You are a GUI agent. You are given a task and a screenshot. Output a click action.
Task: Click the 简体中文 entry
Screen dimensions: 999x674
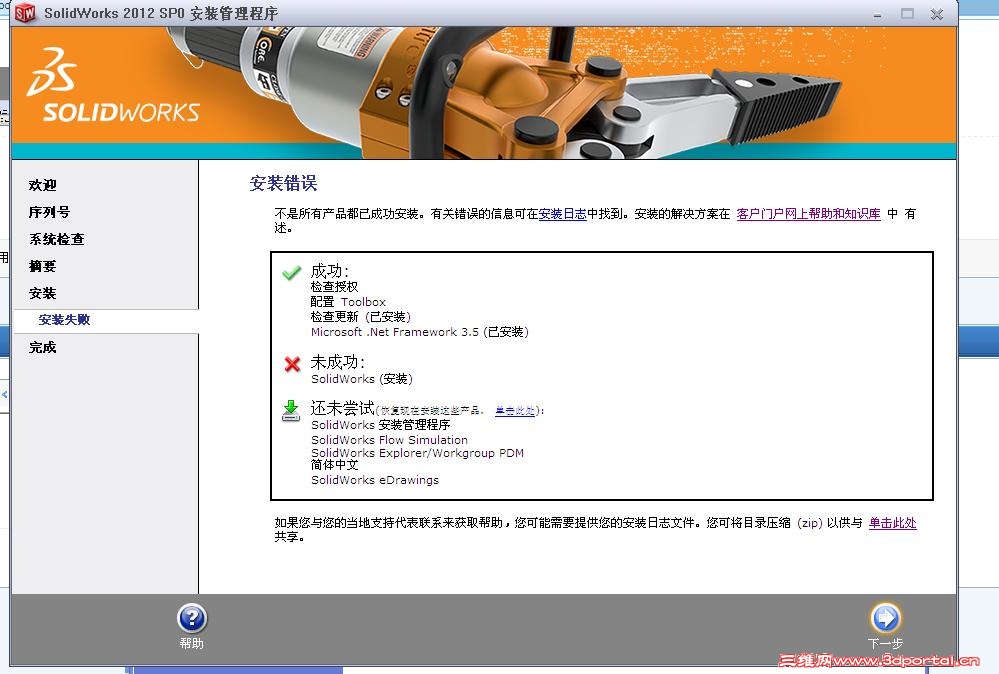(334, 465)
